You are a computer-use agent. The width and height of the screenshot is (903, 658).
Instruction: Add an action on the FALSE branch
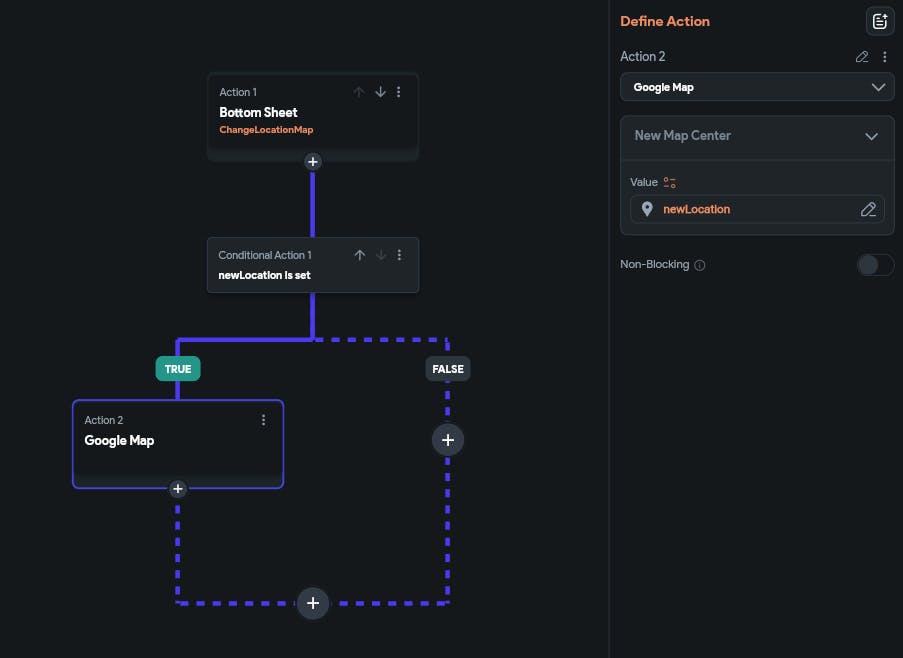point(447,439)
